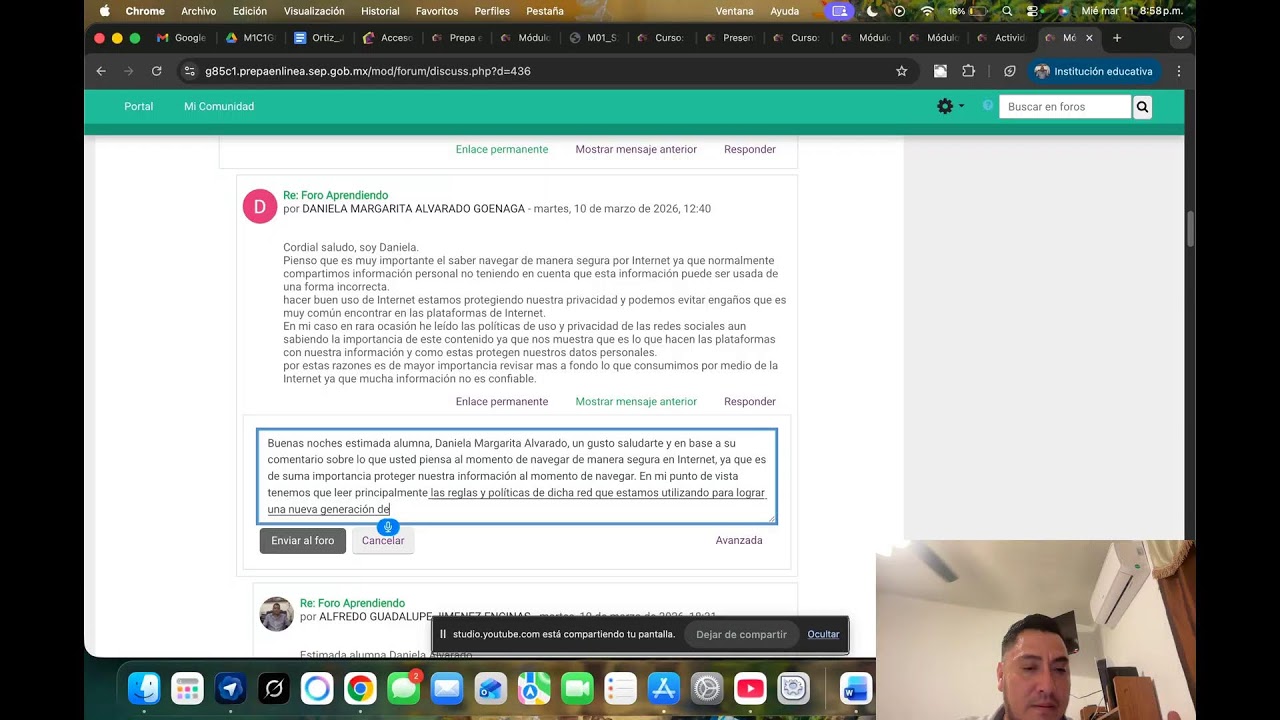The image size is (1280, 720).
Task: Open DANIELA MARGARITA ALVARADO GOENAGA profile link
Action: [413, 209]
